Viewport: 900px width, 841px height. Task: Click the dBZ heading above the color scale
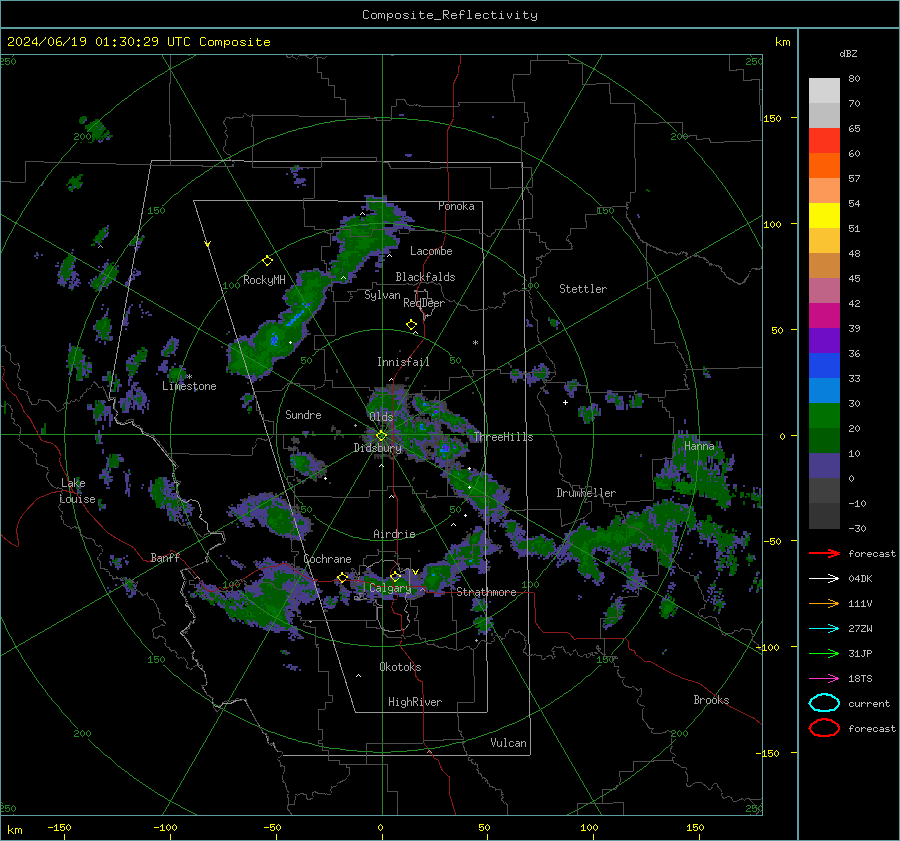[x=848, y=53]
